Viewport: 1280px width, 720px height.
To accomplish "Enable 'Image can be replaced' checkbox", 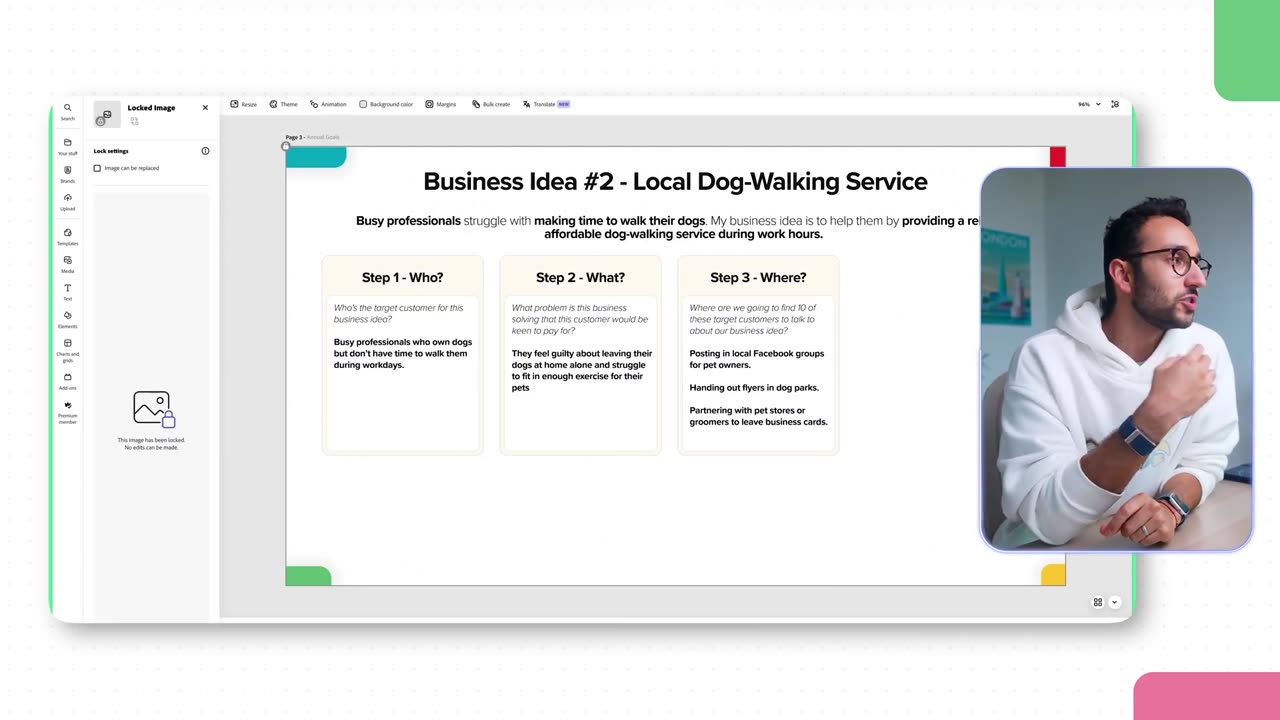I will pyautogui.click(x=97, y=168).
